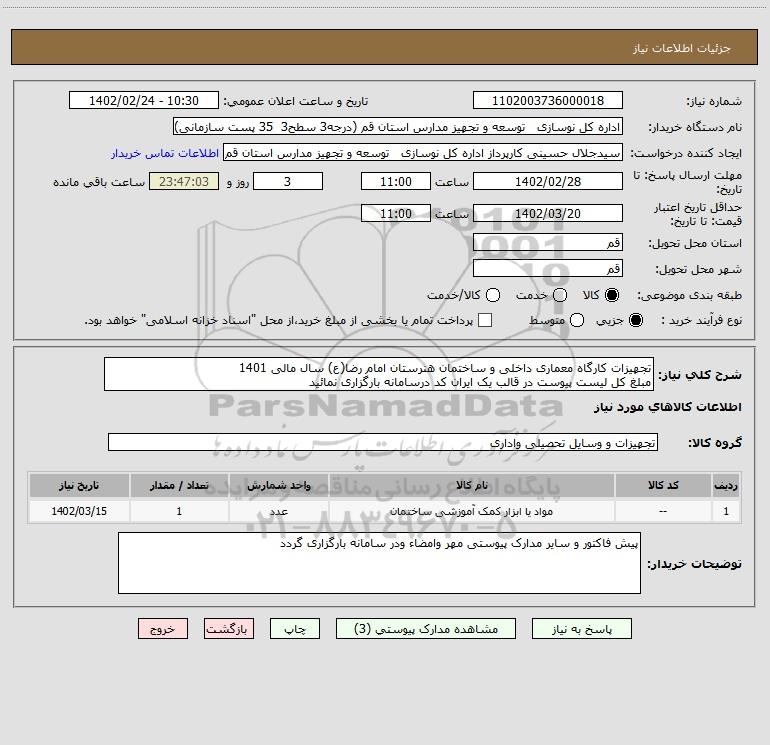Click the شرح کلی نیاز text area
The height and width of the screenshot is (745, 770).
pos(379,374)
